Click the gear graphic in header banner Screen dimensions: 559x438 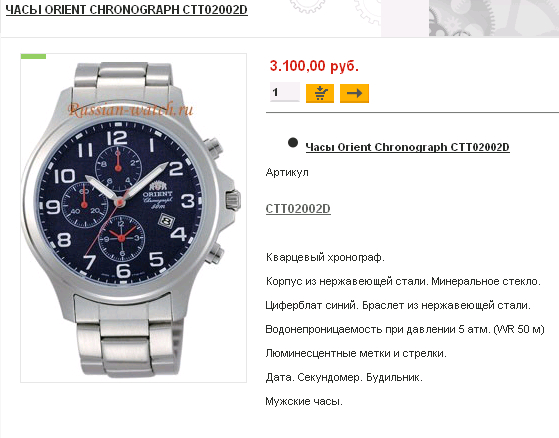494,18
